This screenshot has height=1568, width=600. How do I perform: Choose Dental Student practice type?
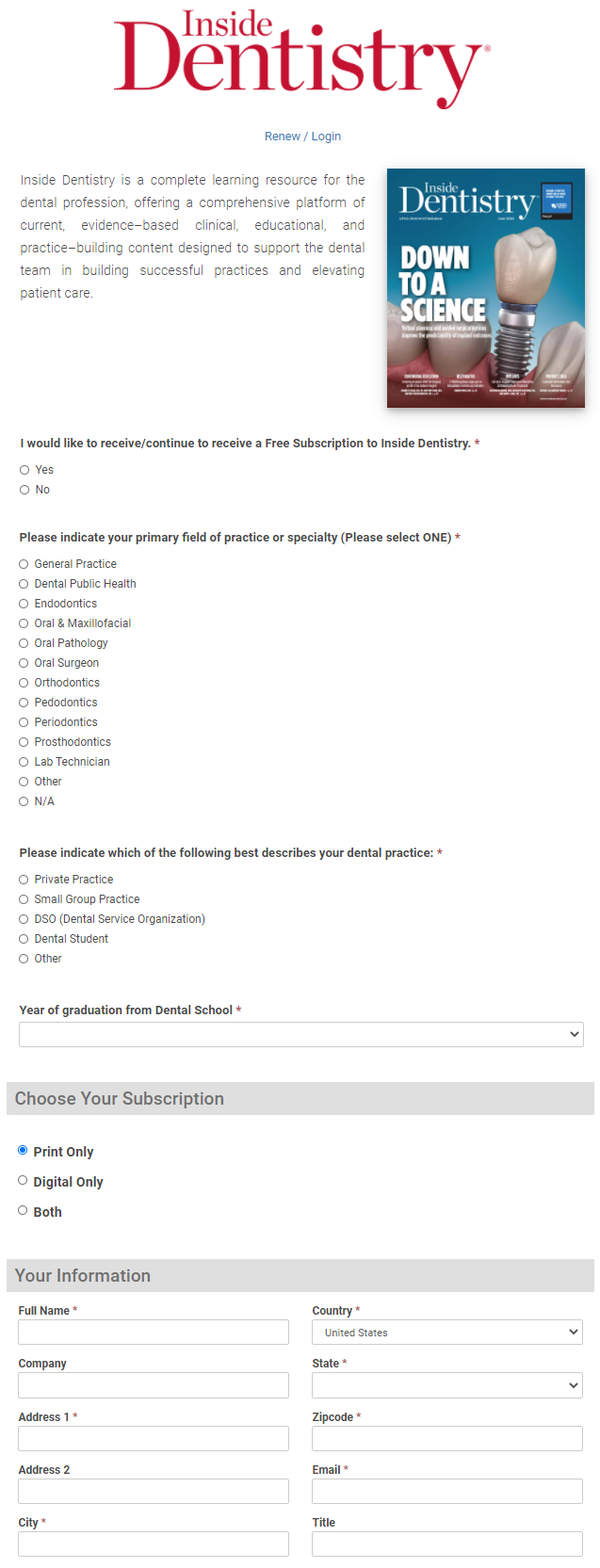(24, 939)
